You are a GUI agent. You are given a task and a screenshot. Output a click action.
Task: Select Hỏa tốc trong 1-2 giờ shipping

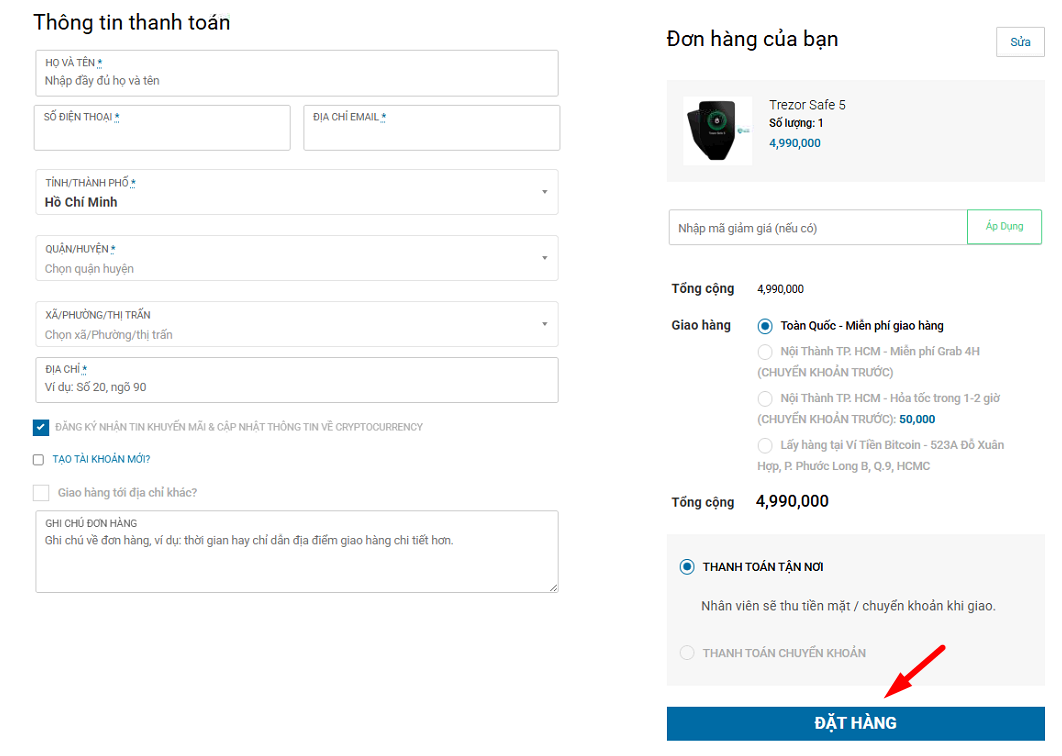pos(765,398)
